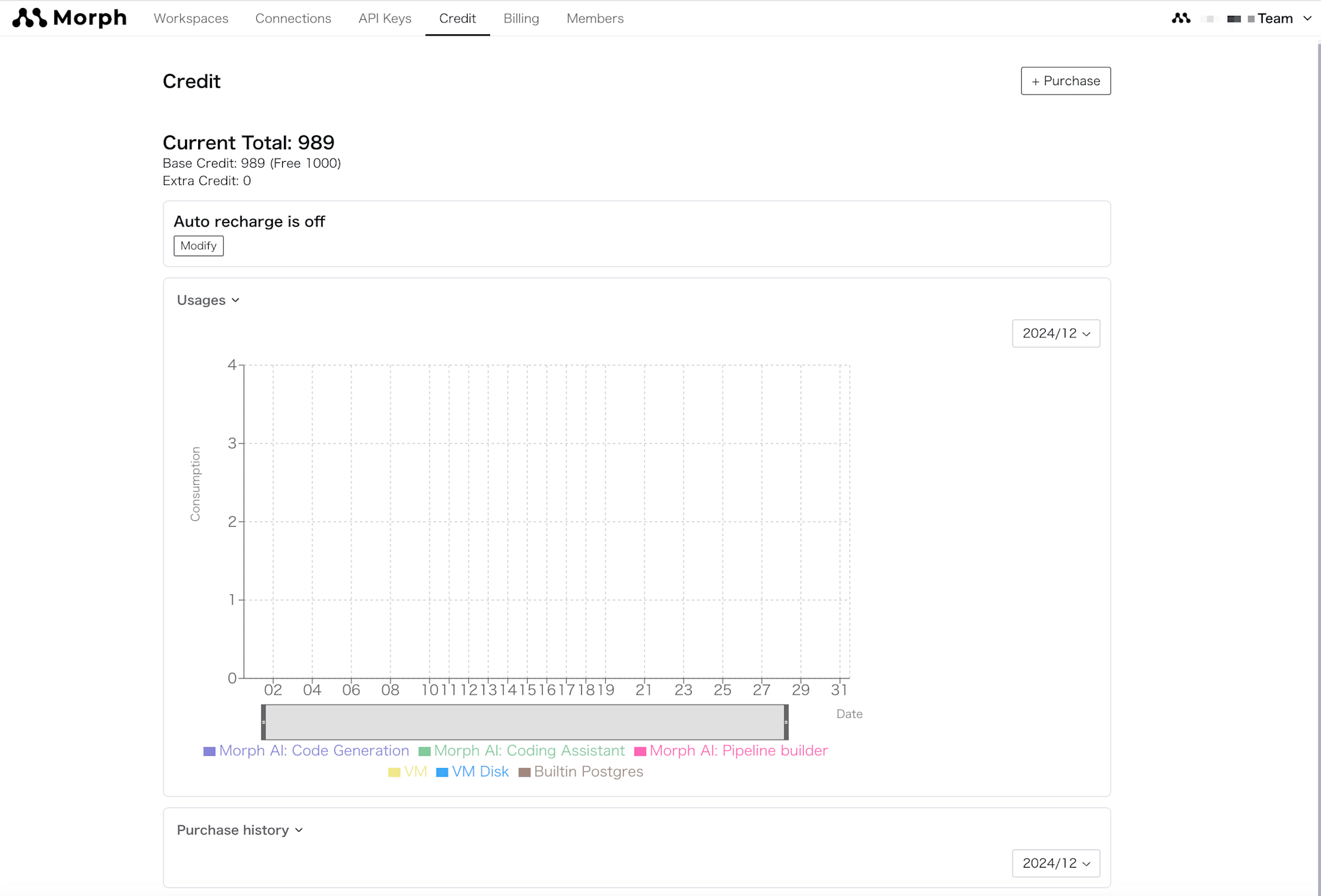The height and width of the screenshot is (896, 1321).
Task: Click the small Morph icon near Team
Action: pyautogui.click(x=1181, y=18)
